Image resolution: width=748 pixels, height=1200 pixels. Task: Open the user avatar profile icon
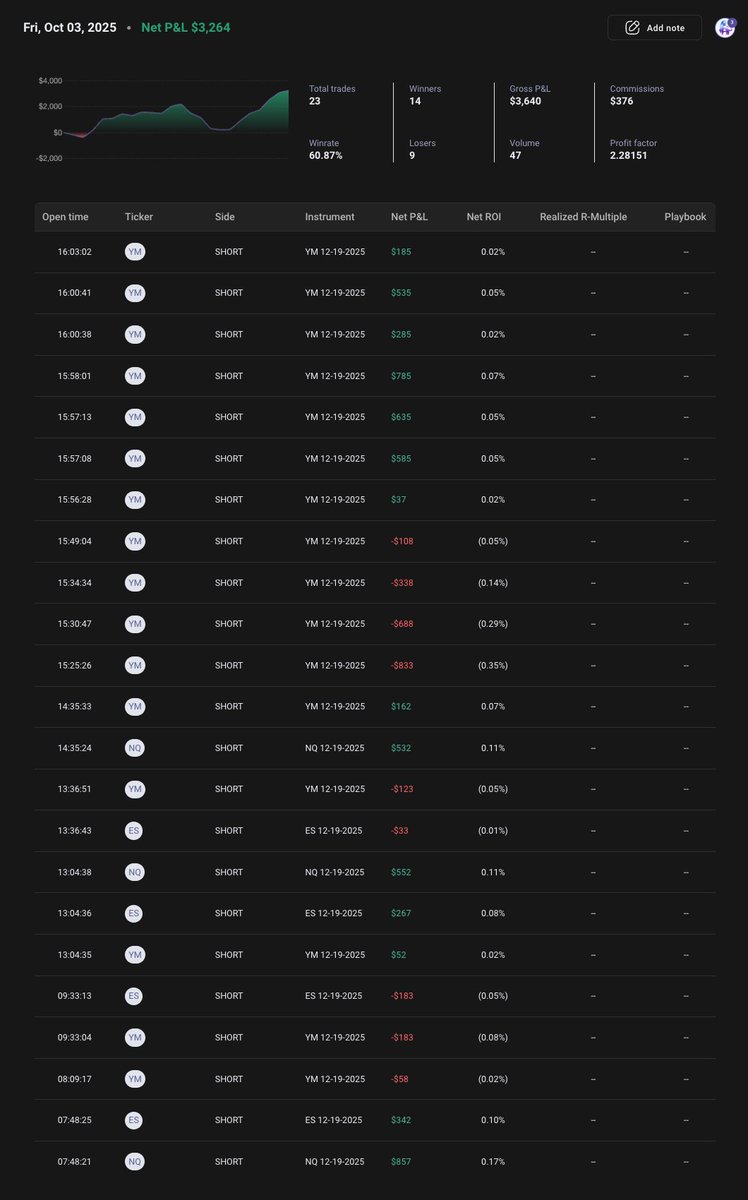[725, 28]
